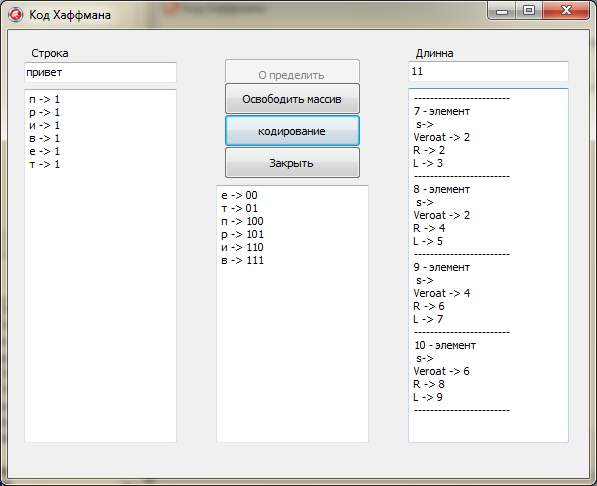Close the window with the X icon
This screenshot has height=486, width=597.
[x=566, y=11]
